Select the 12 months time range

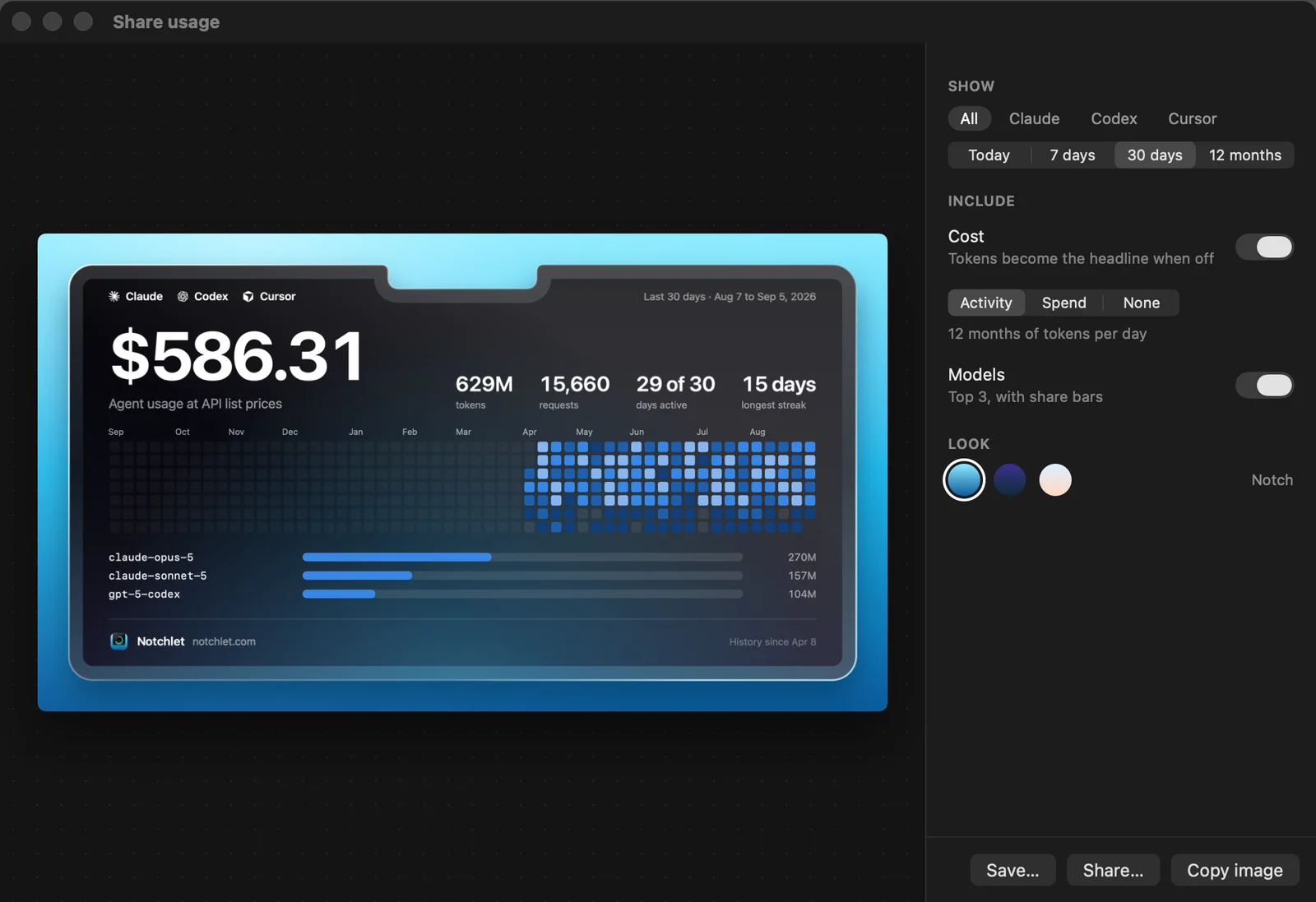1245,155
